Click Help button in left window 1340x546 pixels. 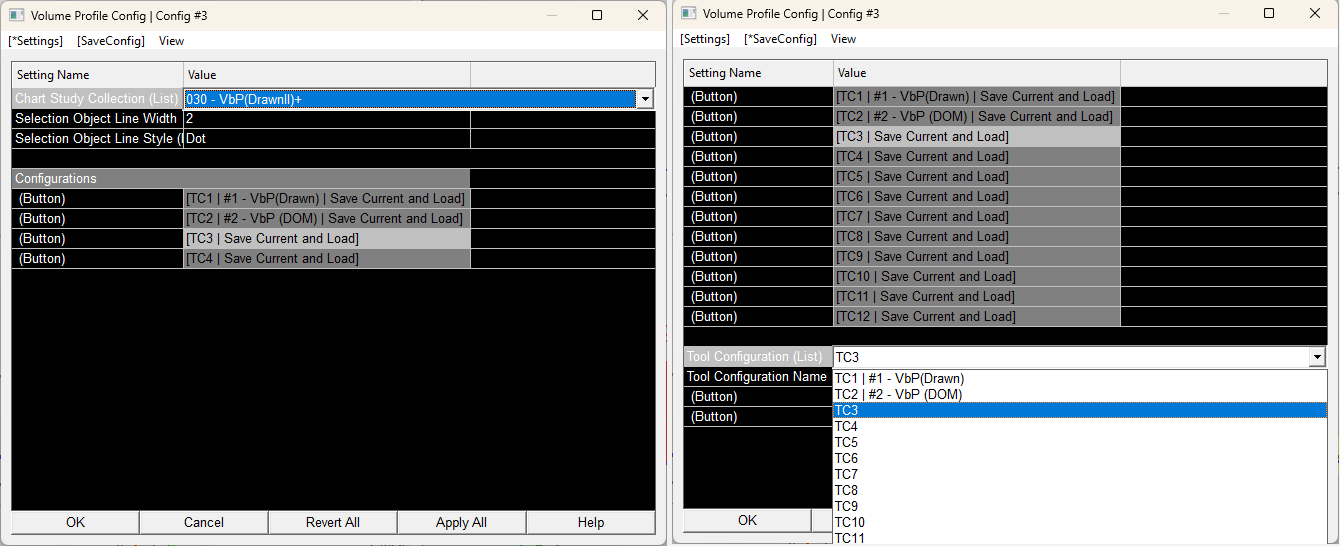[591, 522]
